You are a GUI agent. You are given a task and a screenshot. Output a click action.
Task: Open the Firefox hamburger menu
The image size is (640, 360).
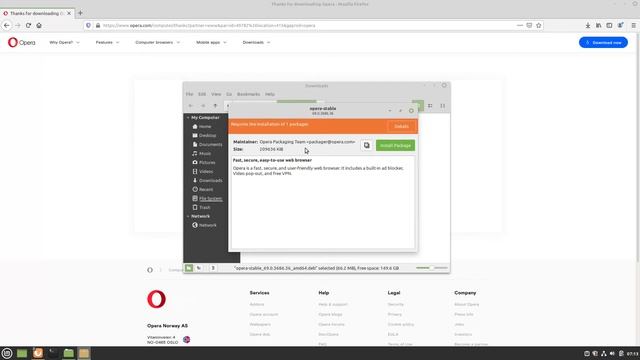pyautogui.click(x=633, y=25)
